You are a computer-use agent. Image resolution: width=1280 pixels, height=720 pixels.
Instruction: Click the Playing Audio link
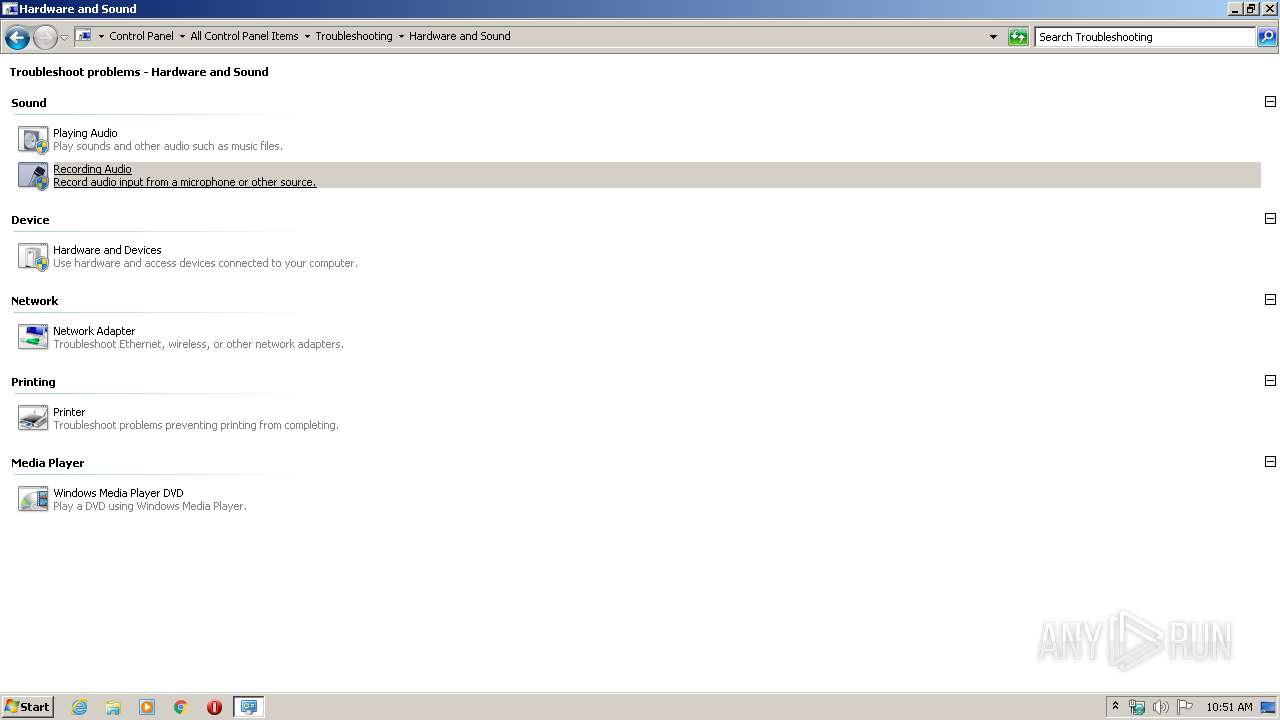click(85, 133)
